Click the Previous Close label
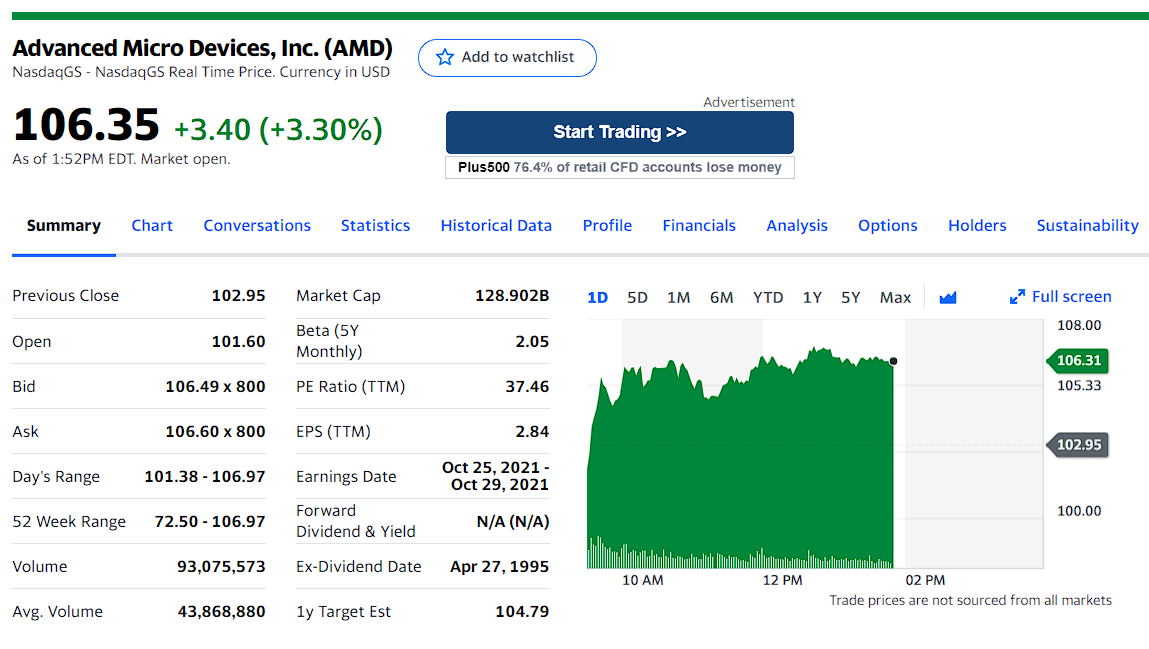The height and width of the screenshot is (649, 1149). coord(65,296)
